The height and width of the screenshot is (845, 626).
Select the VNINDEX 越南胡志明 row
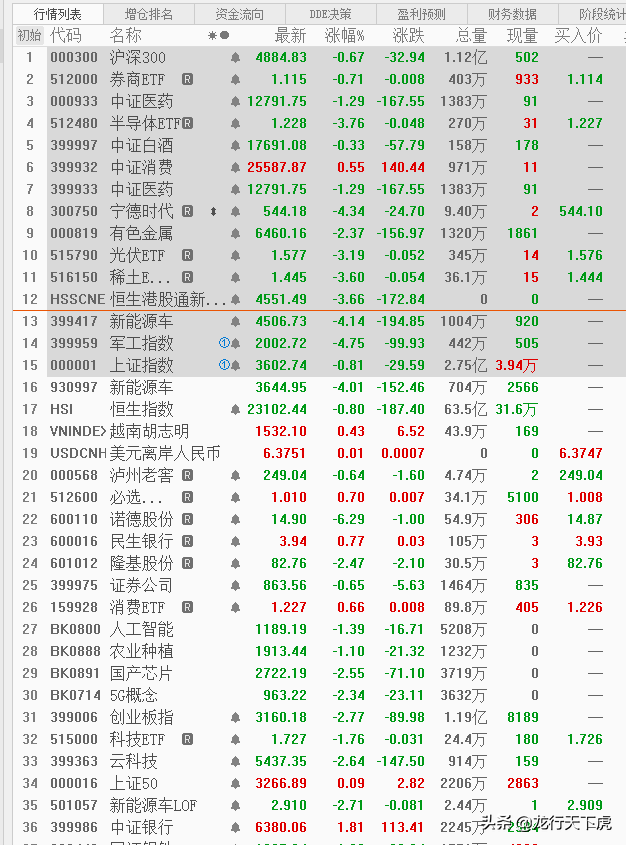coord(319,431)
